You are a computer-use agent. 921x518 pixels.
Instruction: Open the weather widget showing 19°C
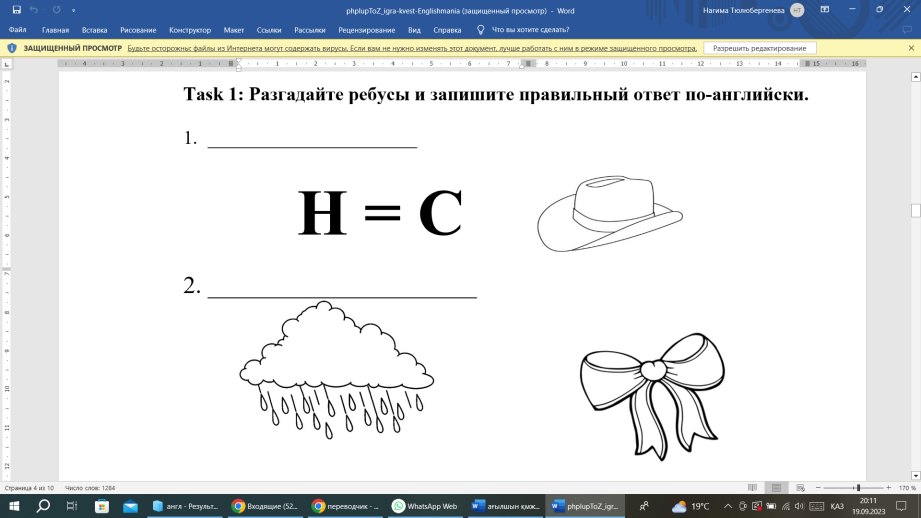(691, 506)
